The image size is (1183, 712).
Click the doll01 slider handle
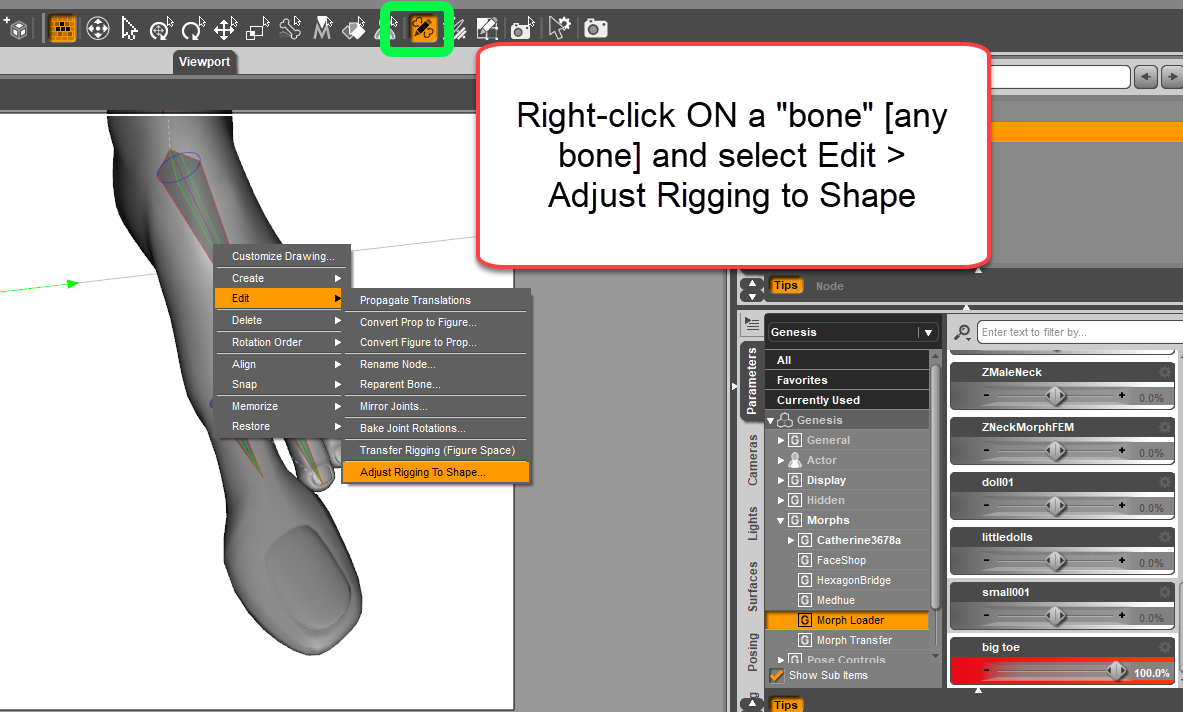tap(1055, 505)
